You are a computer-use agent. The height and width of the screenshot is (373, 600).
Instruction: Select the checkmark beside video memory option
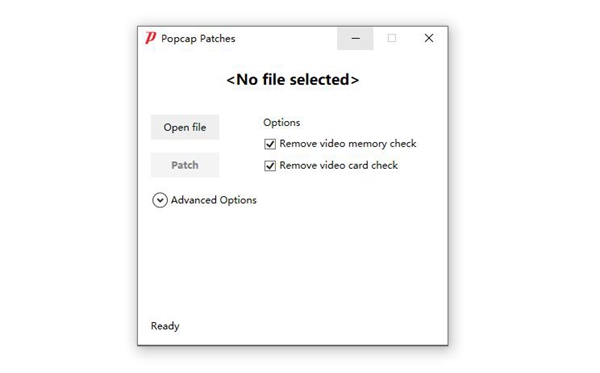pyautogui.click(x=270, y=144)
